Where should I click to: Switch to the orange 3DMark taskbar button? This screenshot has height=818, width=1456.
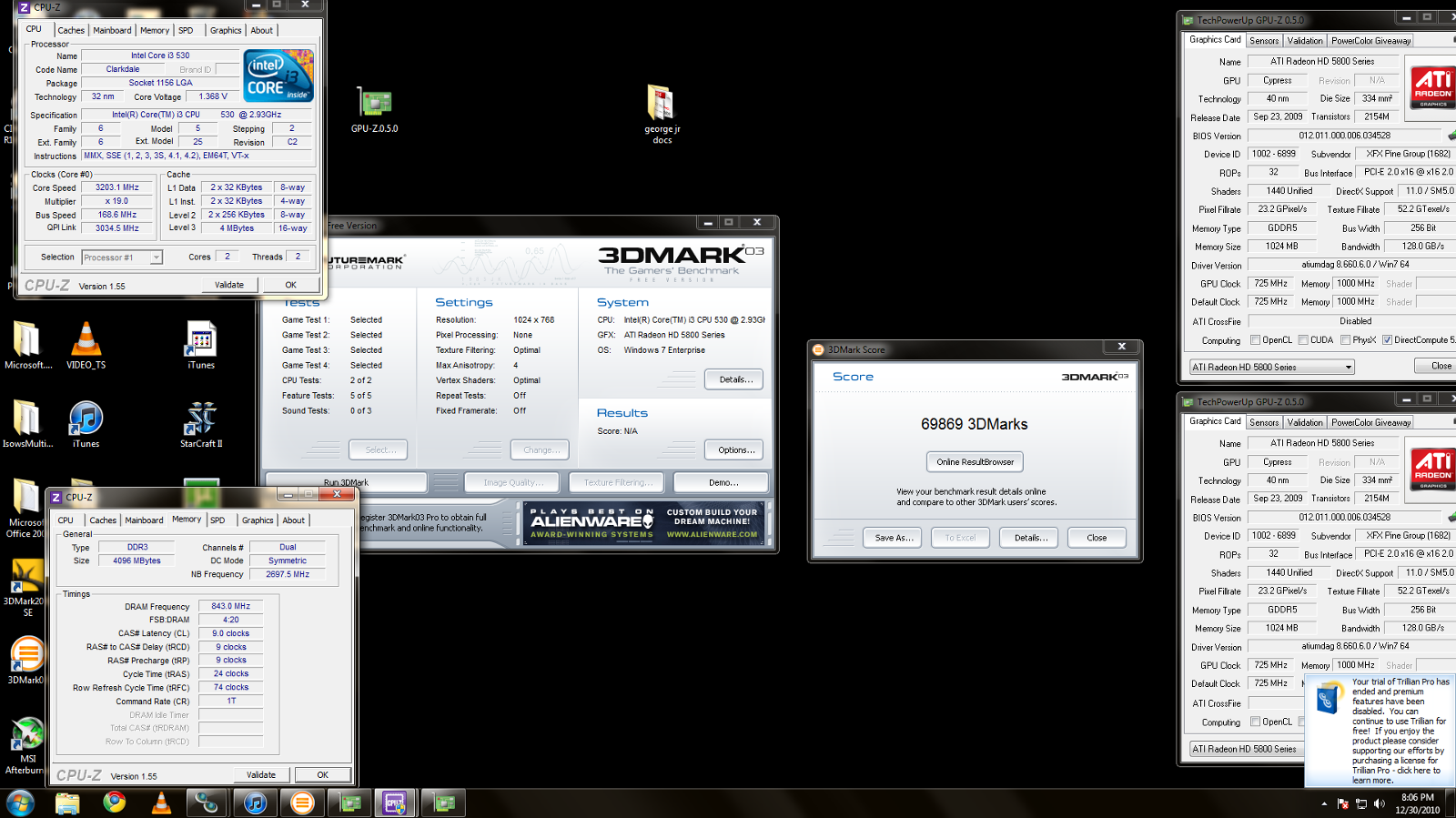[x=302, y=803]
